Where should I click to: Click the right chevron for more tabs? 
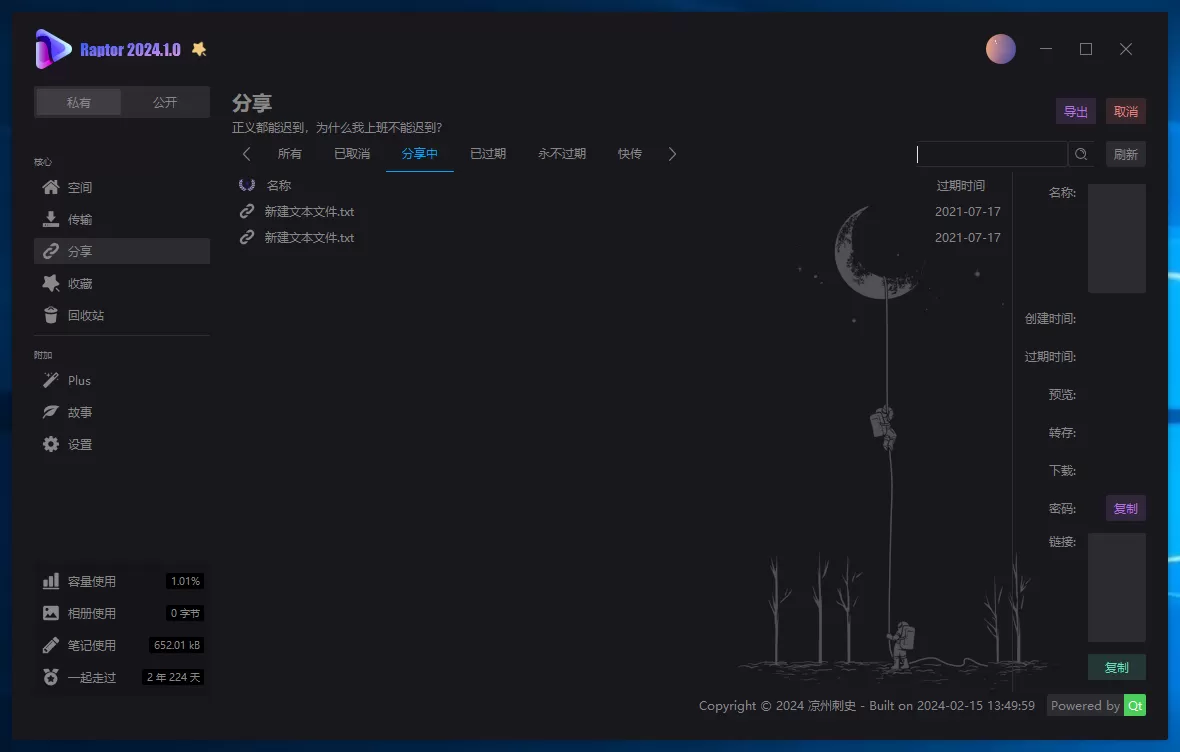(x=672, y=154)
